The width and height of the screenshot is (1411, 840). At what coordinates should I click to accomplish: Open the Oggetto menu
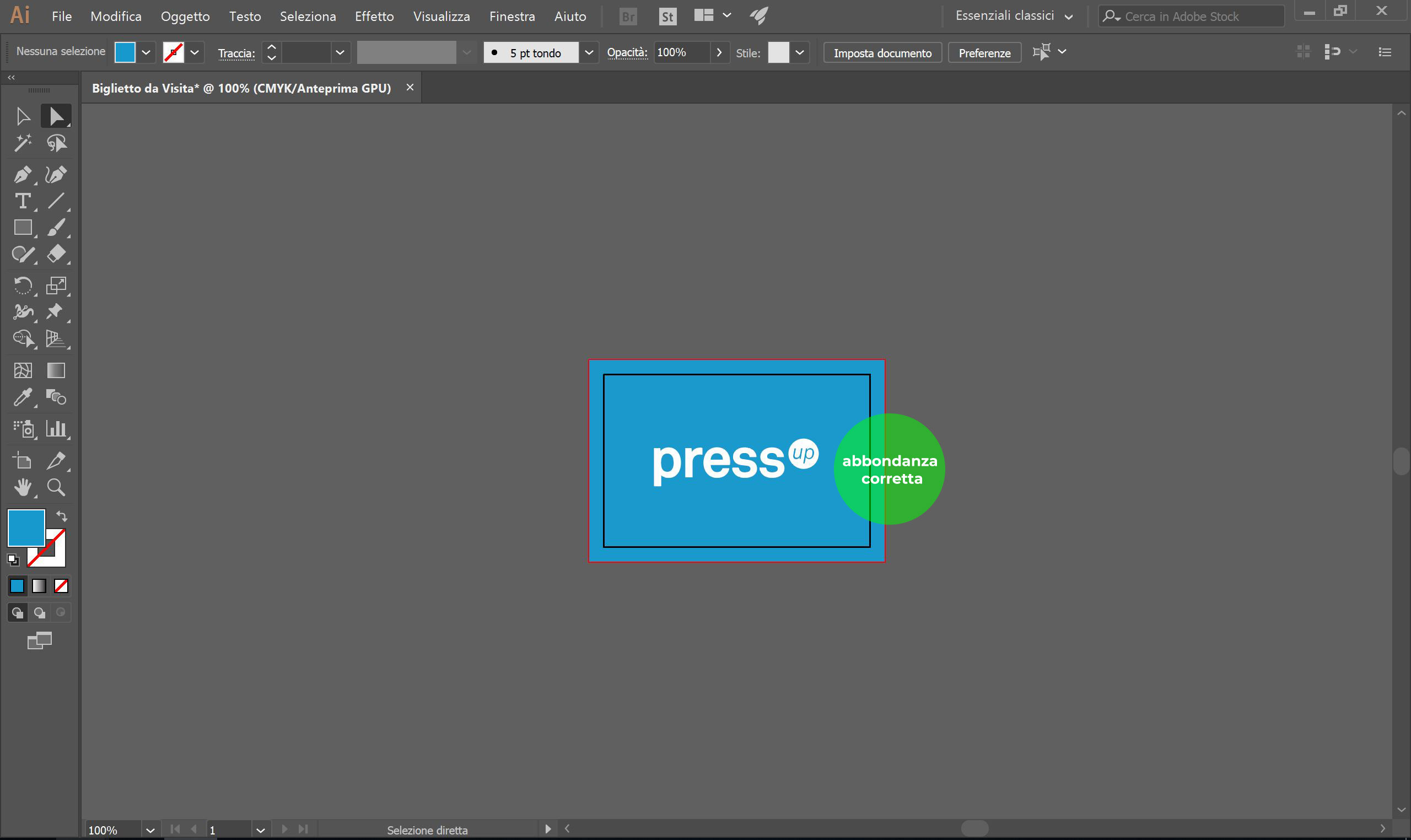tap(185, 17)
